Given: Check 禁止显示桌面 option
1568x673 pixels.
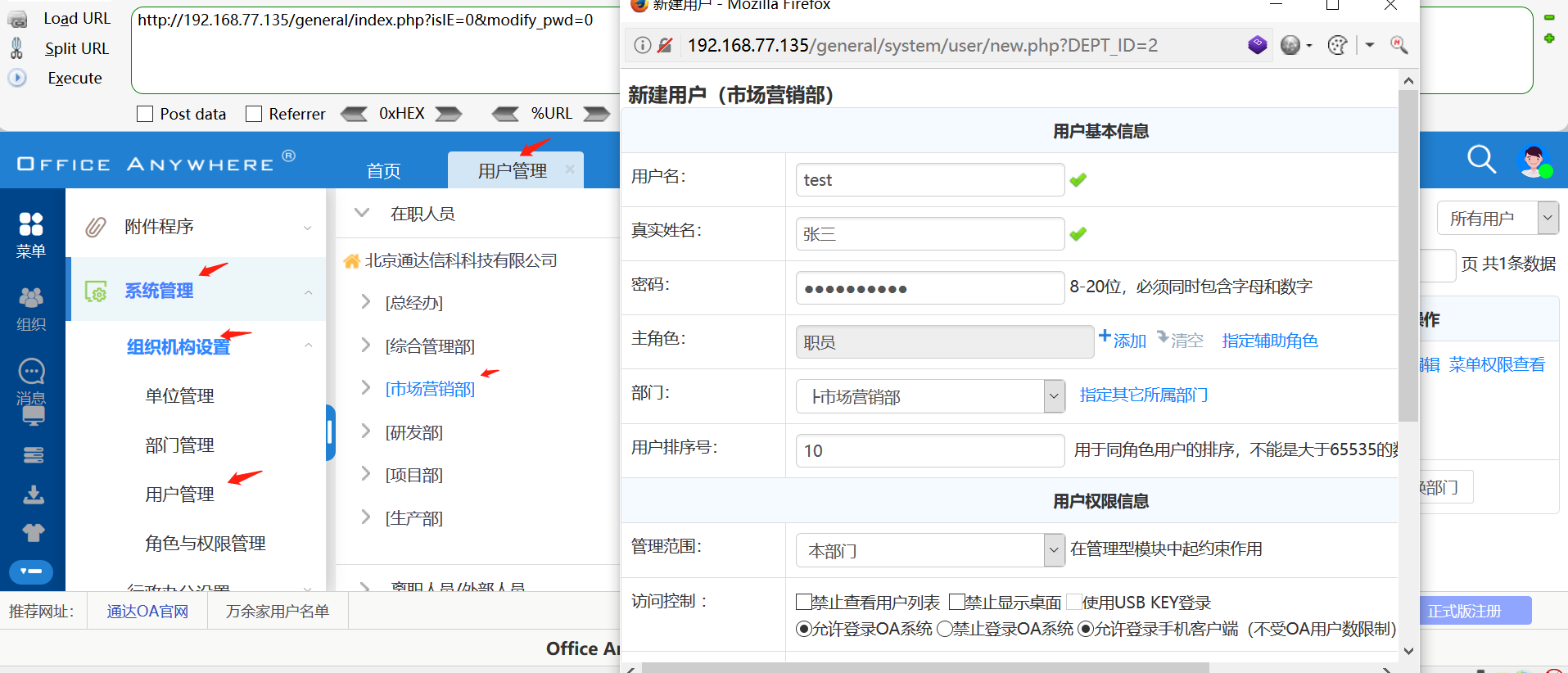Looking at the screenshot, I should (956, 603).
